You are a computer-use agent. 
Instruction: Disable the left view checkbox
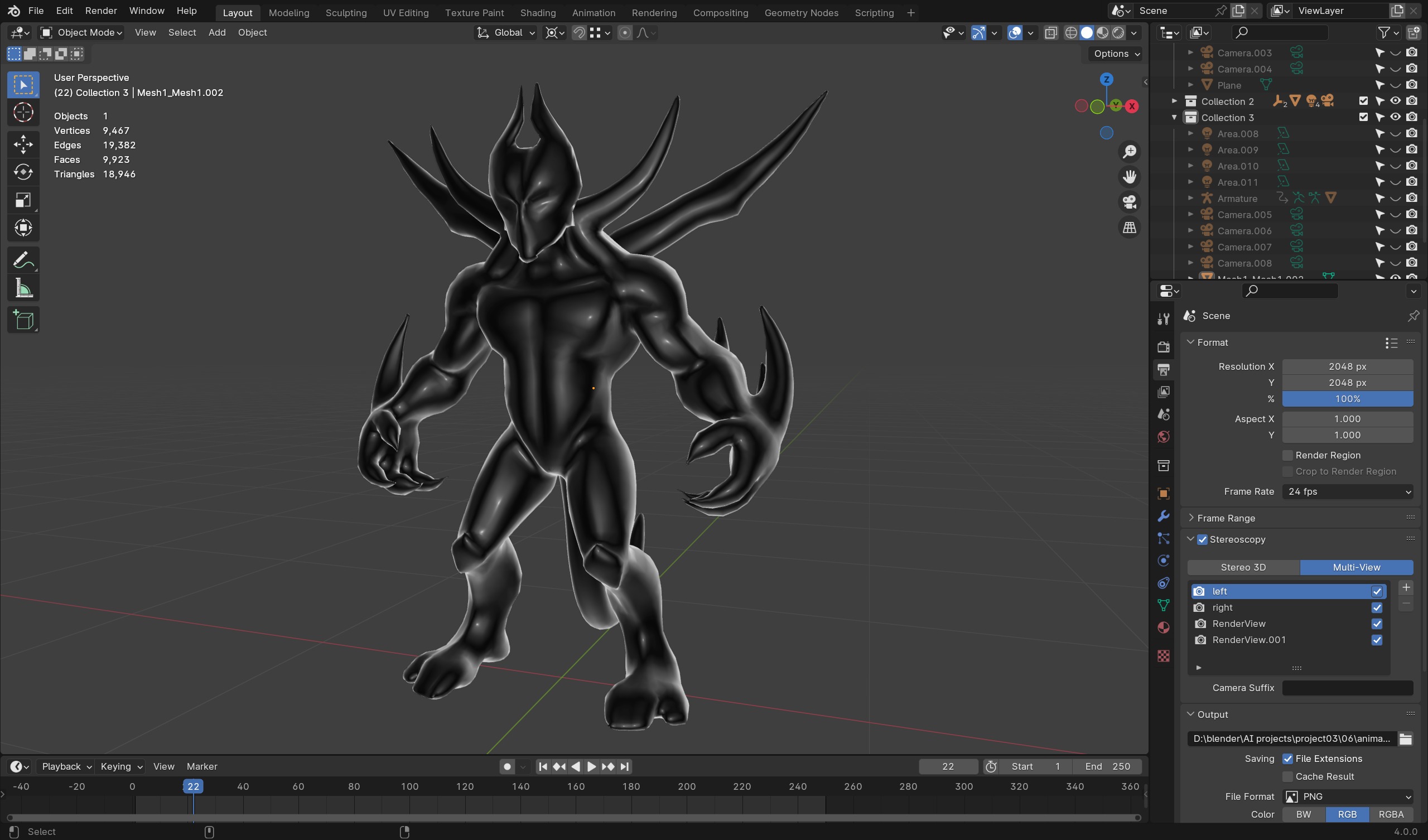point(1377,591)
